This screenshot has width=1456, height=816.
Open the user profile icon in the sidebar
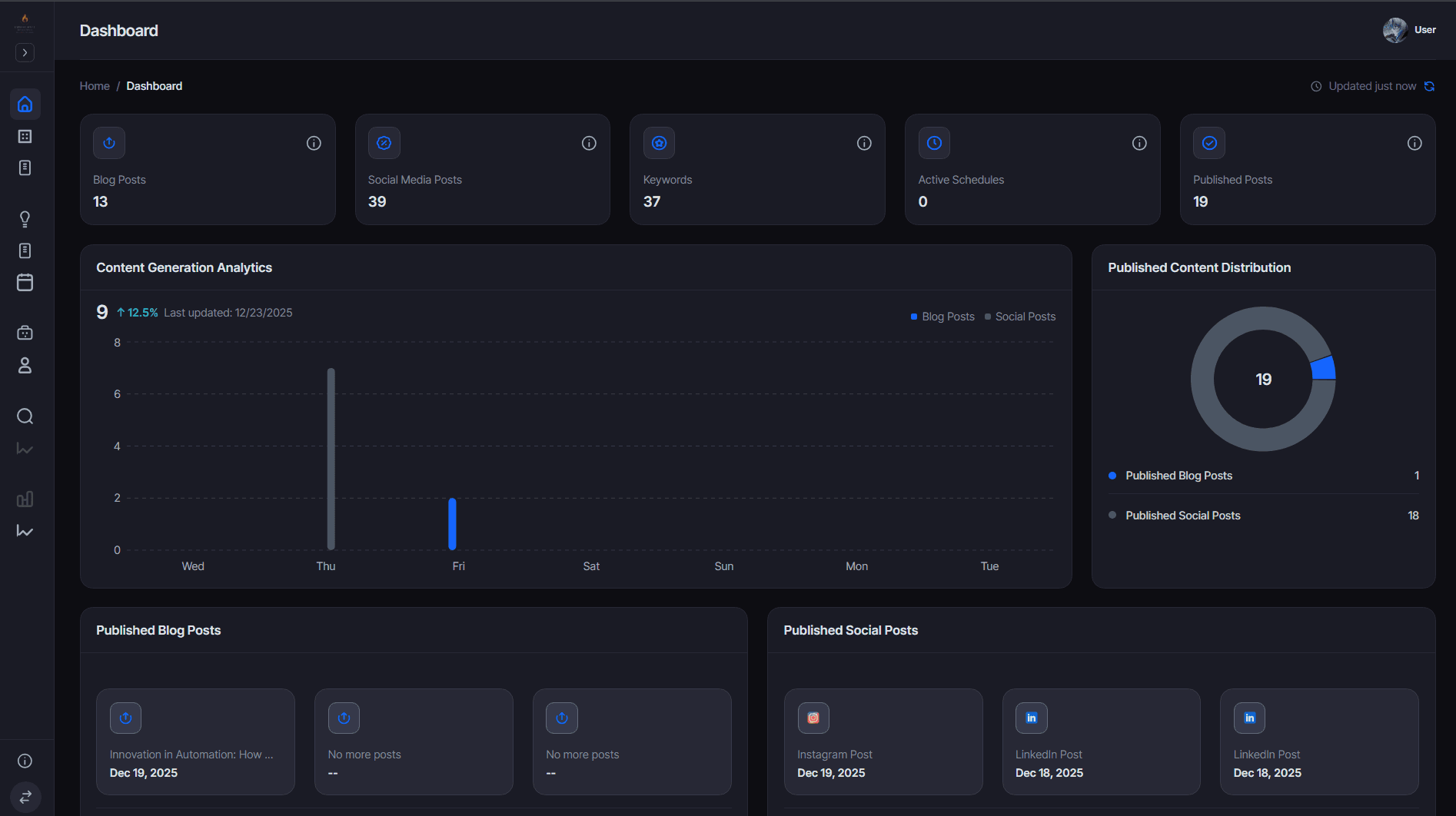coord(25,366)
